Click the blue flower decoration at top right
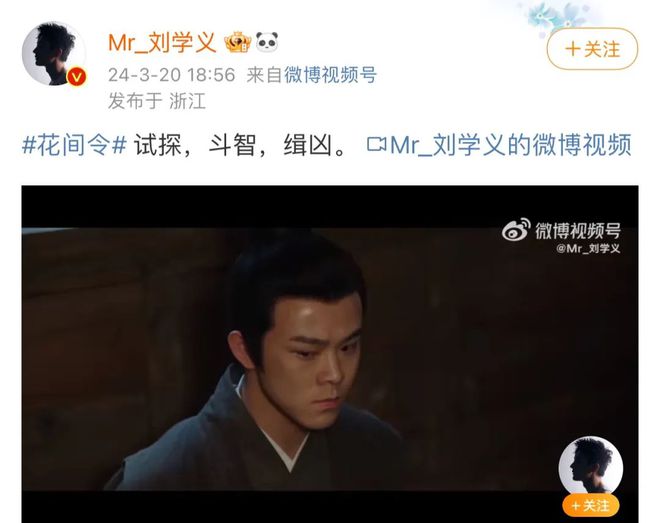Screen dimensions: 660x523 (557, 17)
